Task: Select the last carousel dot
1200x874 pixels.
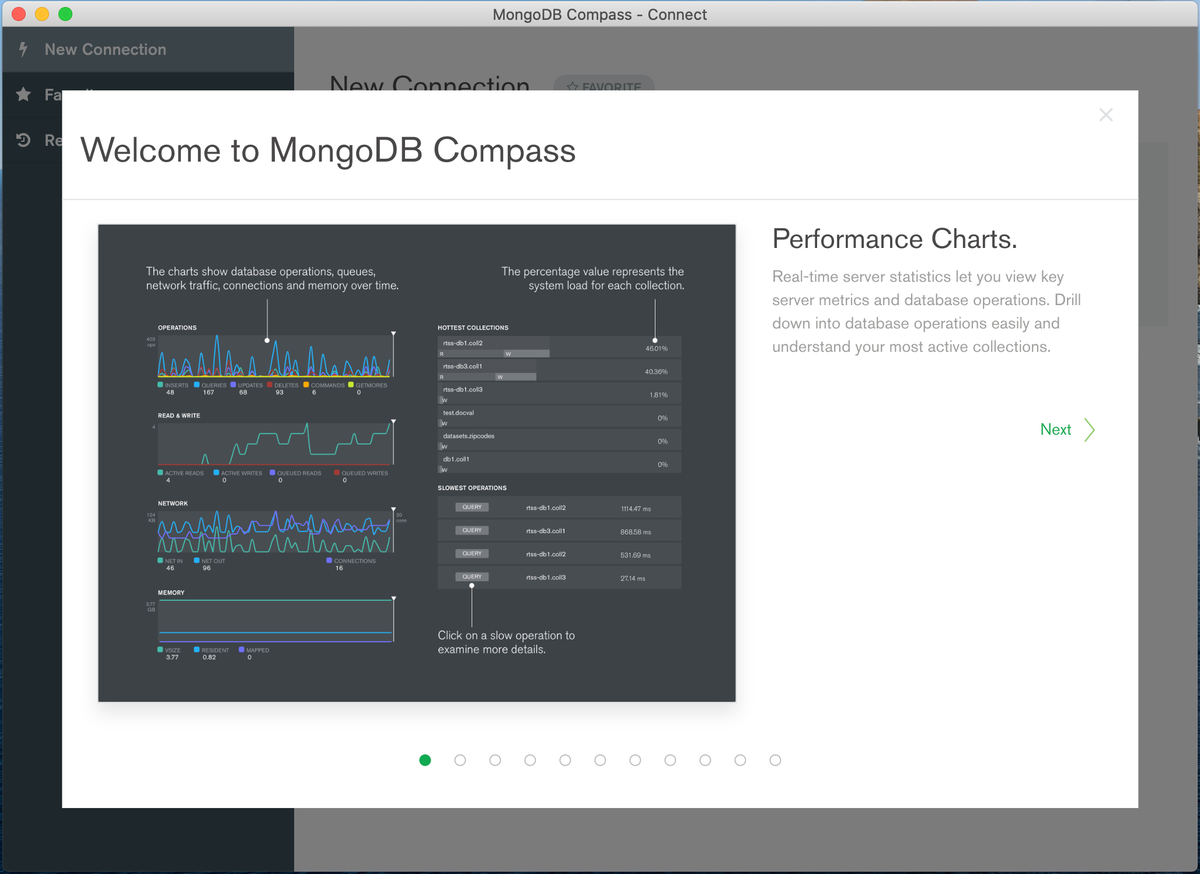Action: tap(775, 760)
